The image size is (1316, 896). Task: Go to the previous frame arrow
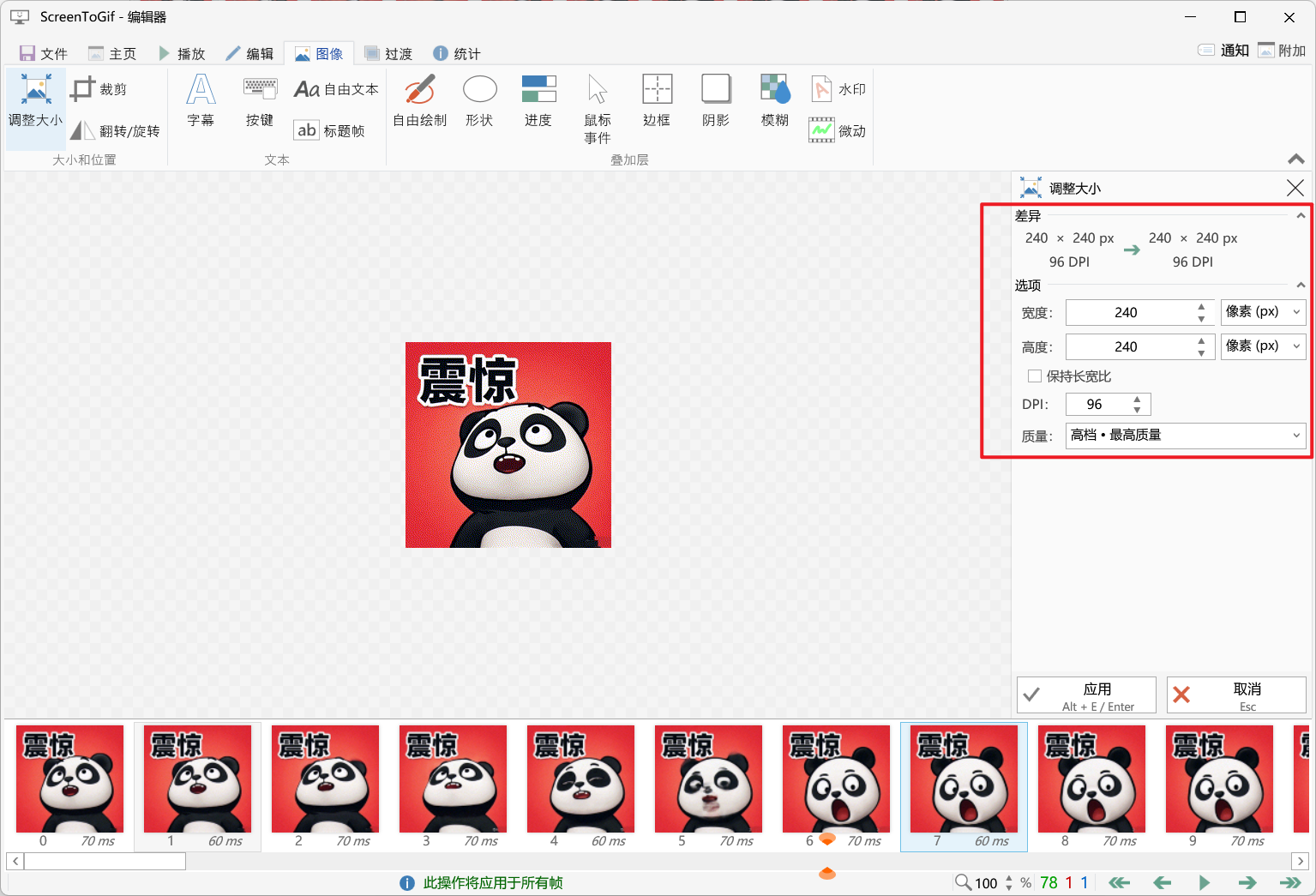[x=1163, y=882]
